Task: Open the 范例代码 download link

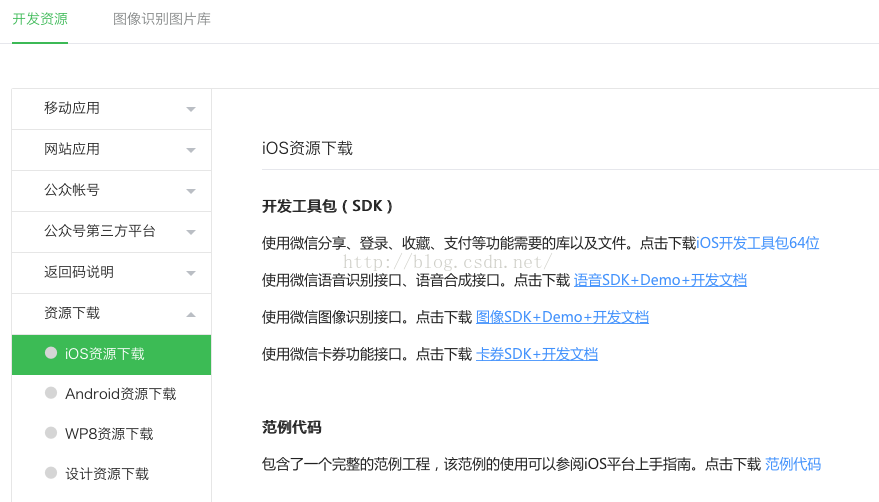Action: [x=793, y=464]
